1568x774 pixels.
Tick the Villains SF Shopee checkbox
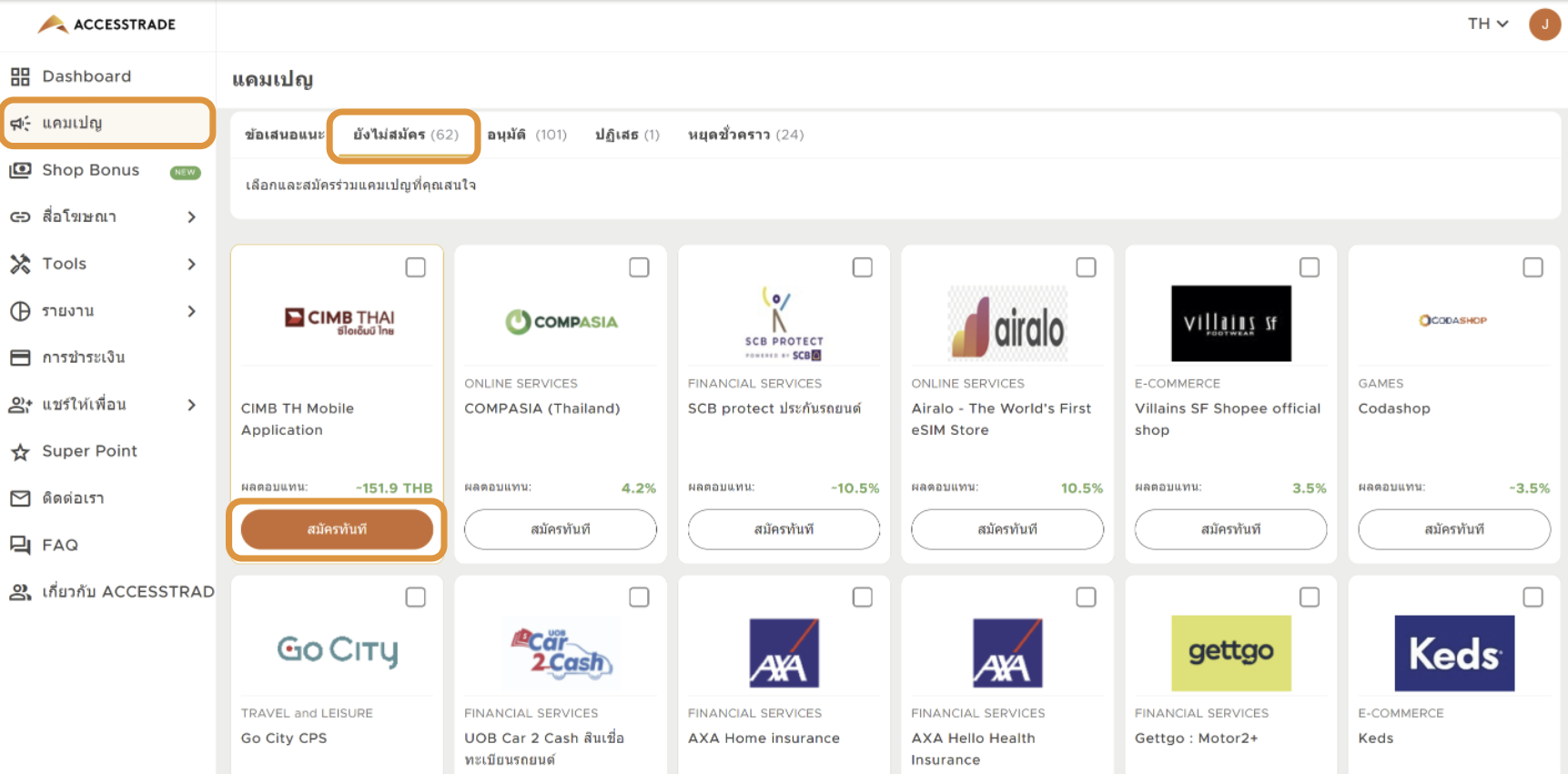pos(1310,267)
